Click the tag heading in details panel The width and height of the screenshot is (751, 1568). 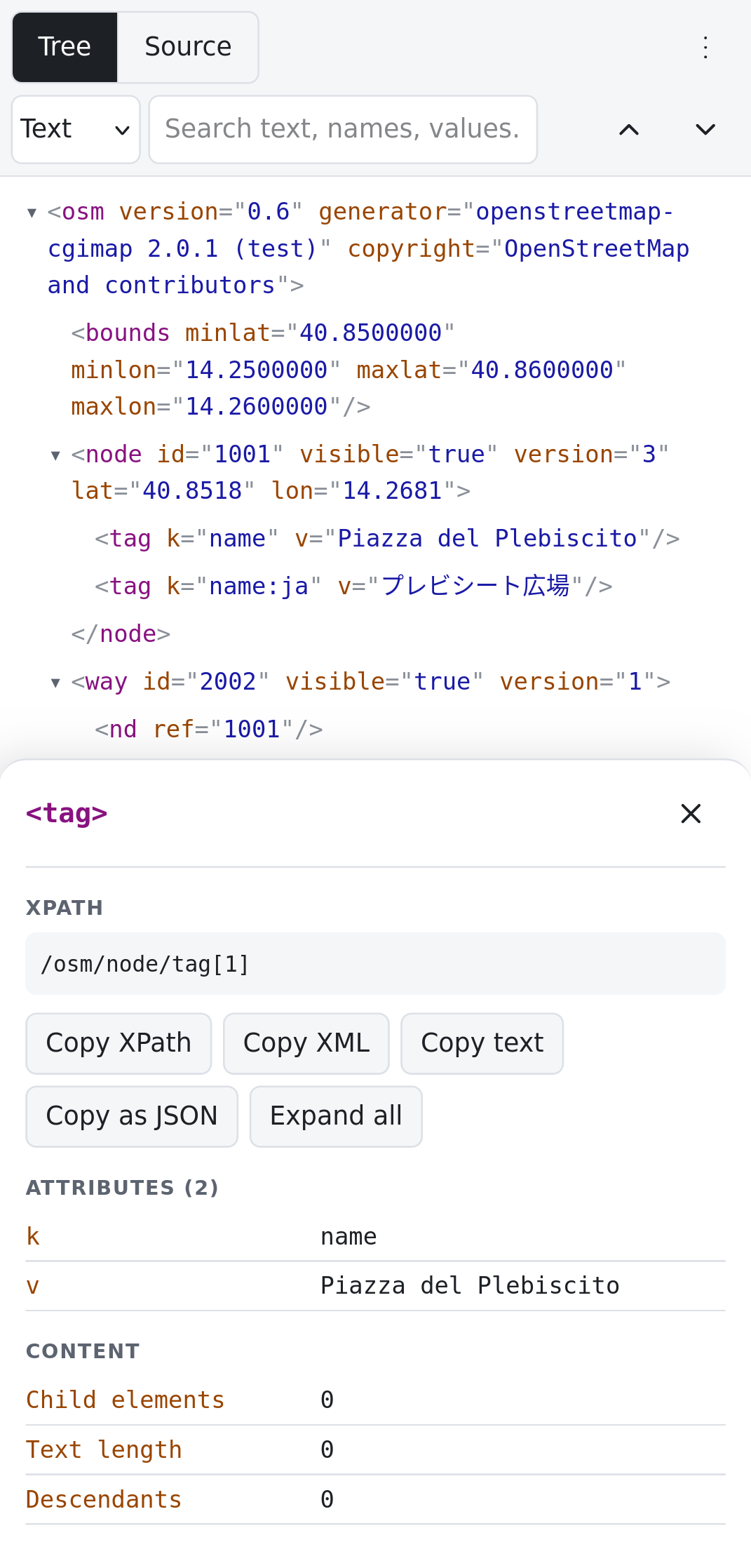(67, 813)
